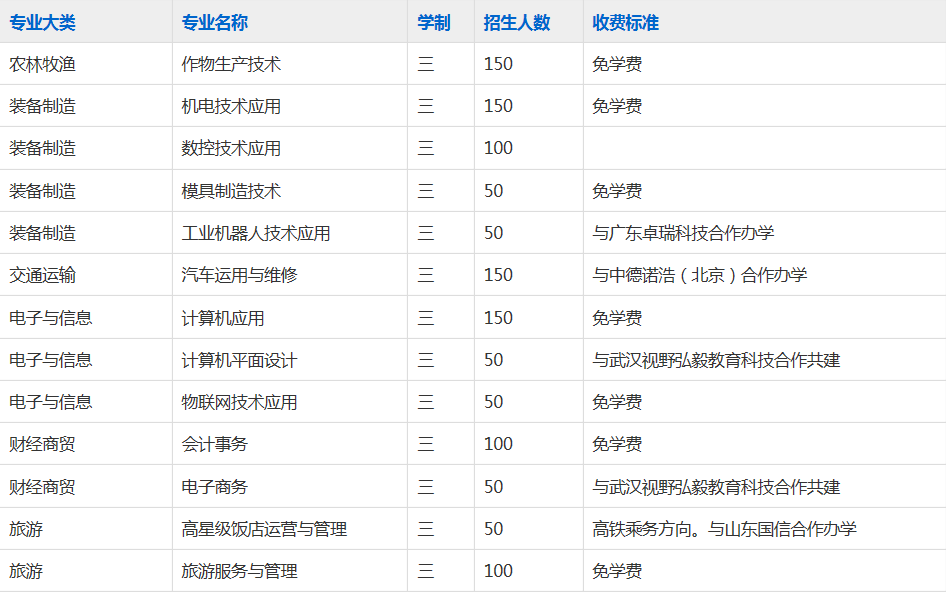Viewport: 946px width, 592px height.
Task: Click 装备制造 in the 工业机器人技术应用 row
Action: [x=42, y=233]
